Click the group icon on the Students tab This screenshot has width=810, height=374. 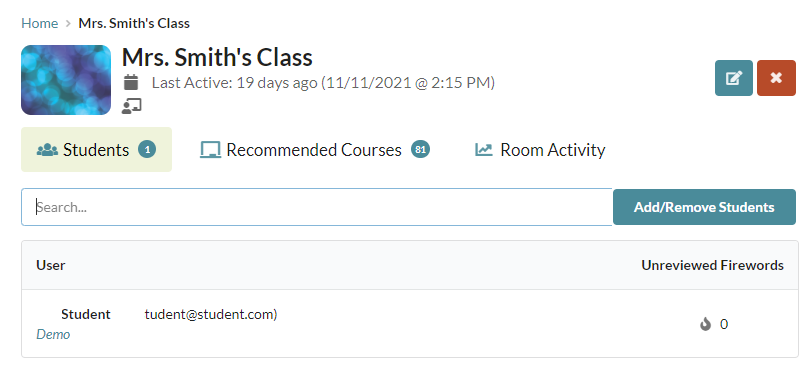[47, 150]
